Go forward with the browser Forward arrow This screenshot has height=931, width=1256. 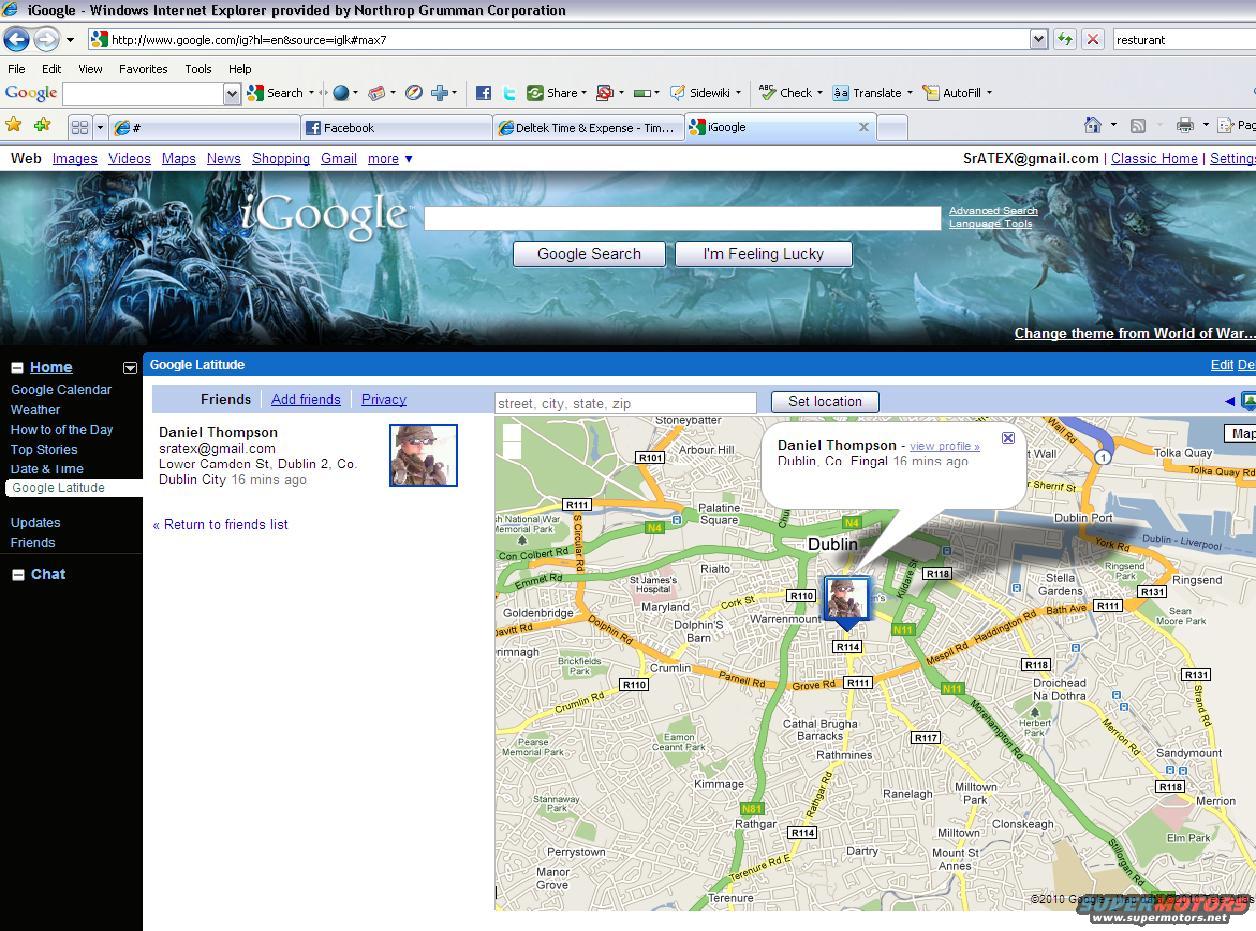(x=46, y=39)
